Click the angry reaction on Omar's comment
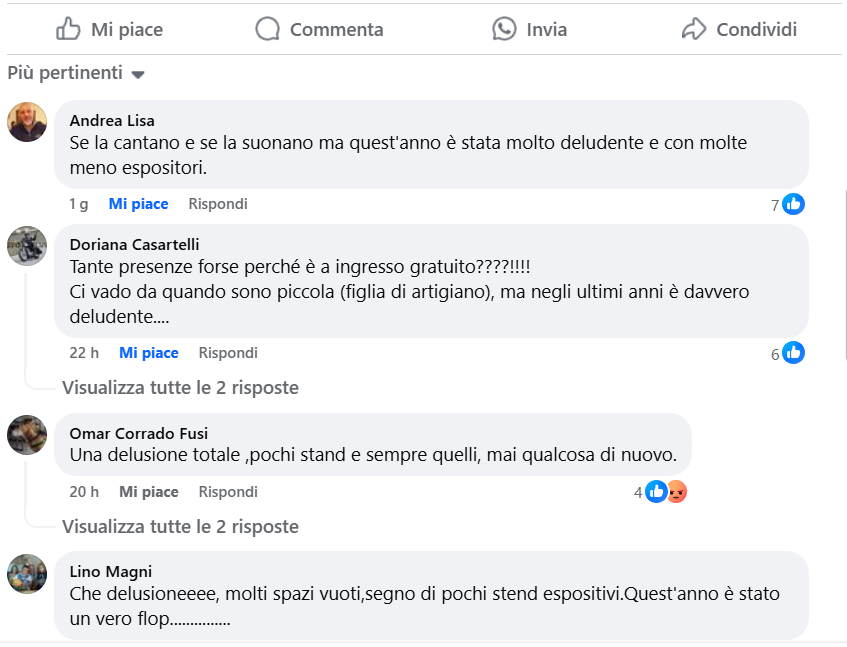847x647 pixels. coord(677,492)
